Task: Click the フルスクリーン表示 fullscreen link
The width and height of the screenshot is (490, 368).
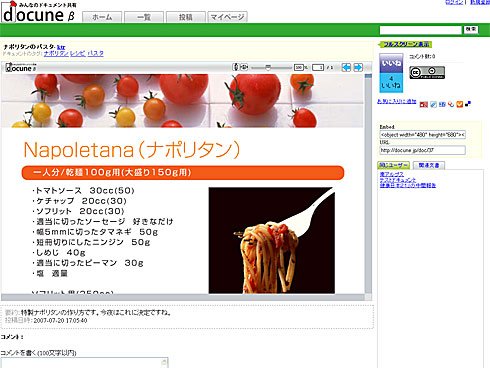Action: click(x=405, y=44)
